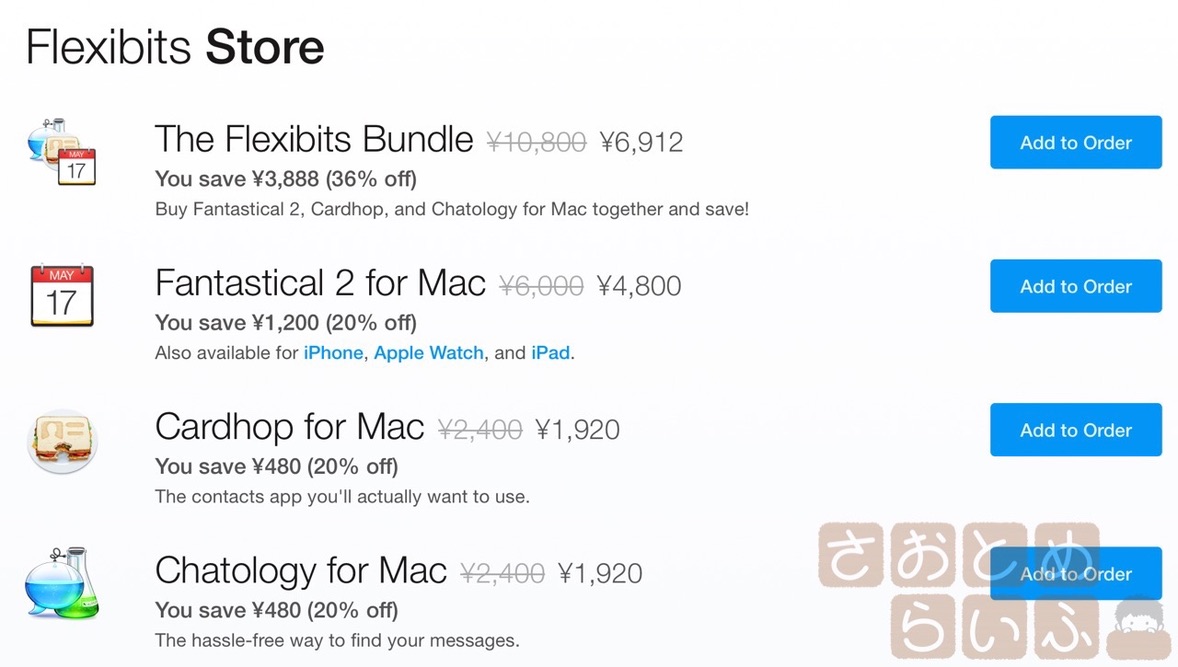Open the iPhone link under Fantastical
Image resolution: width=1178 pixels, height=667 pixels.
333,353
